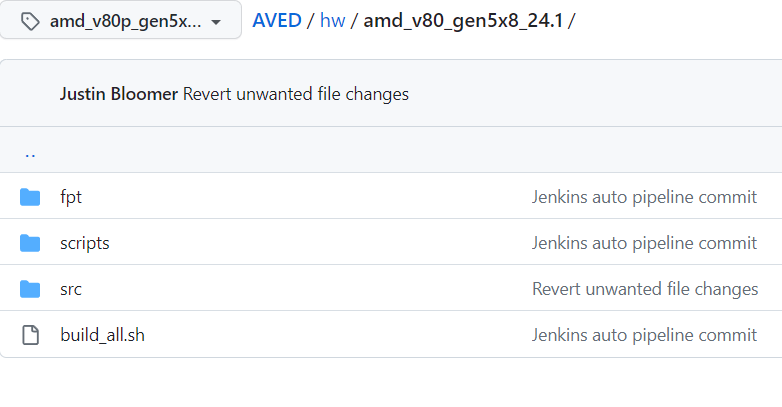
Task: Open the build_all.sh file
Action: [103, 335]
